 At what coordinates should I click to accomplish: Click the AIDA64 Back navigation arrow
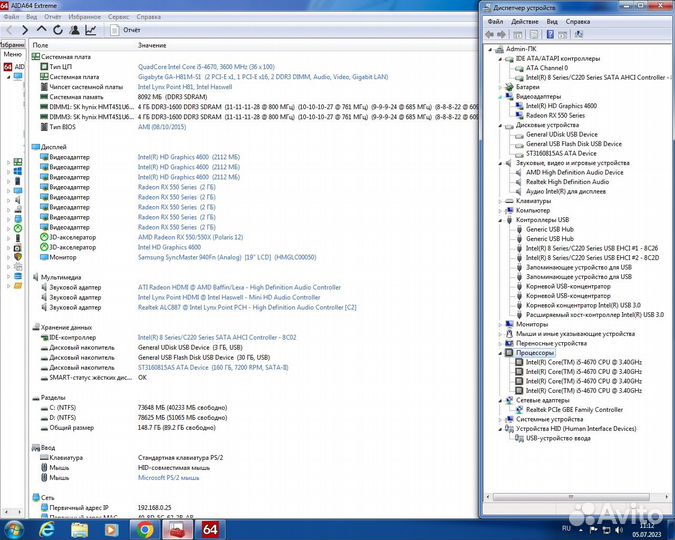pyautogui.click(x=9, y=30)
